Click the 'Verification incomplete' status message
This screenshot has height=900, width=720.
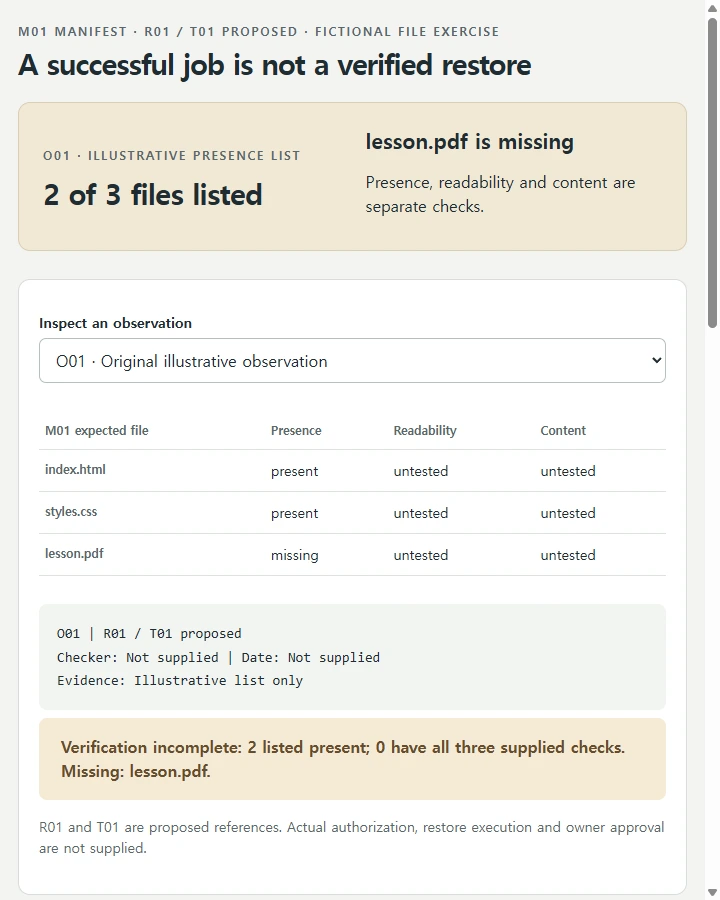(352, 759)
